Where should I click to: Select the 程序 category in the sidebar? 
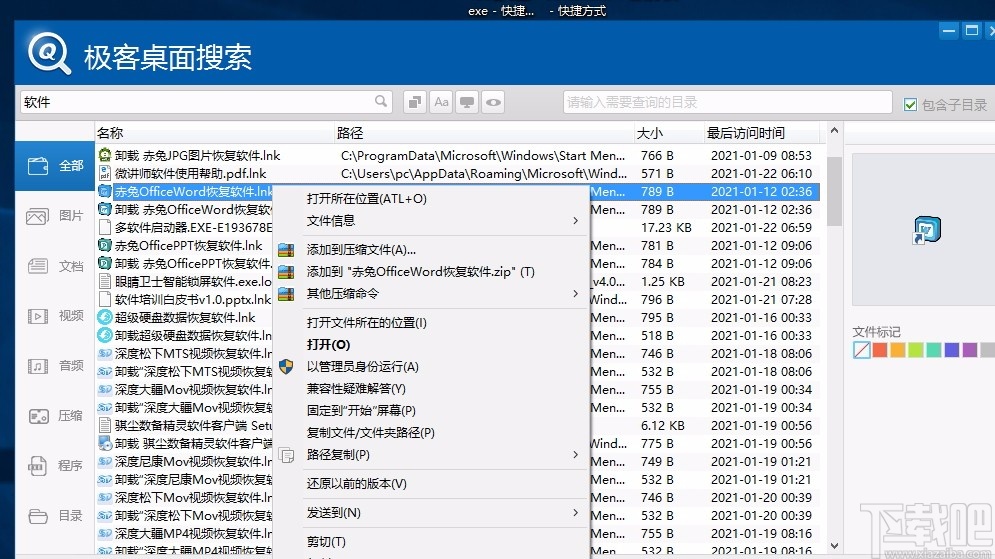(55, 466)
